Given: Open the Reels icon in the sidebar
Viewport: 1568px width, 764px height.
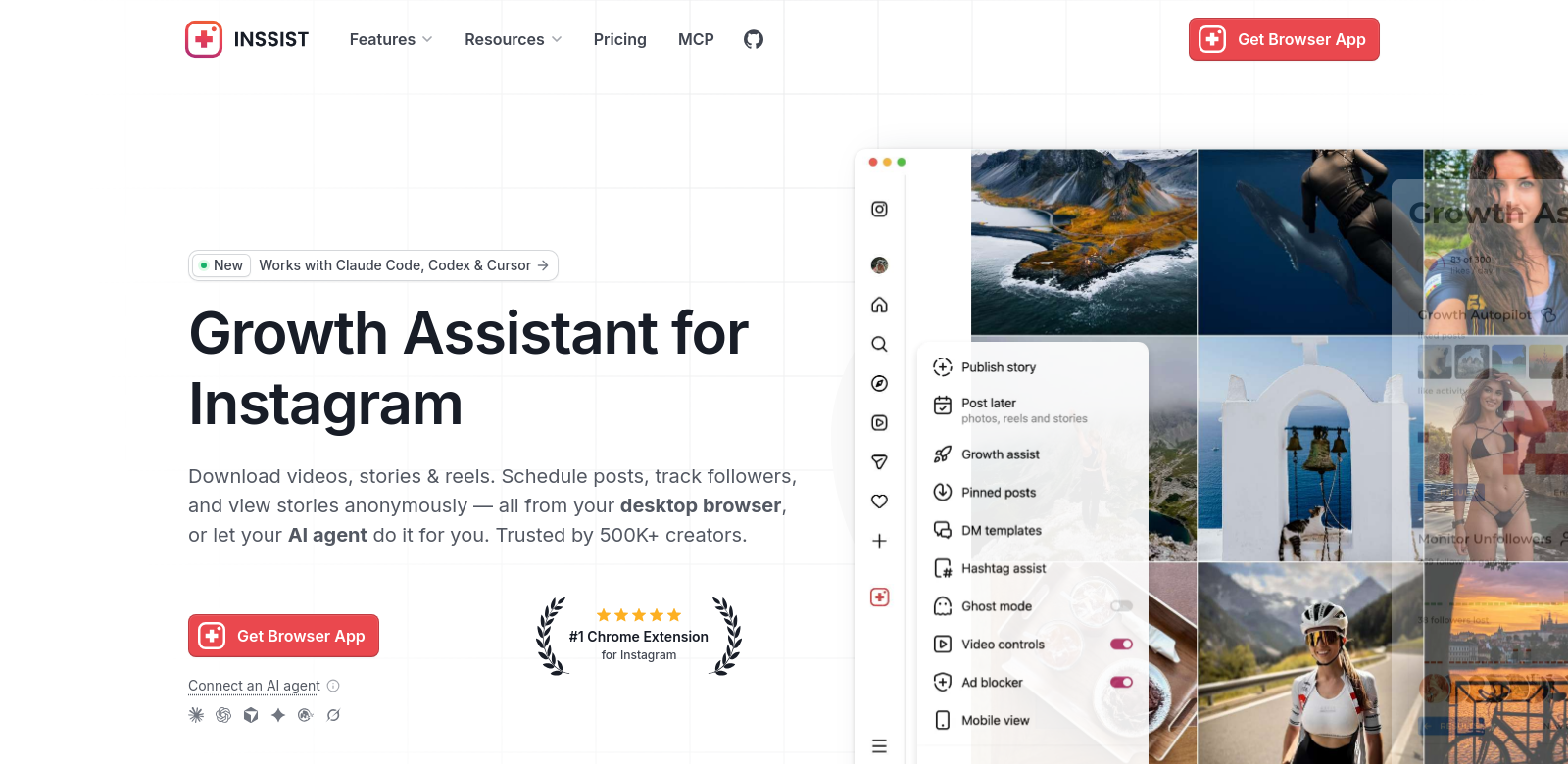Looking at the screenshot, I should (879, 422).
